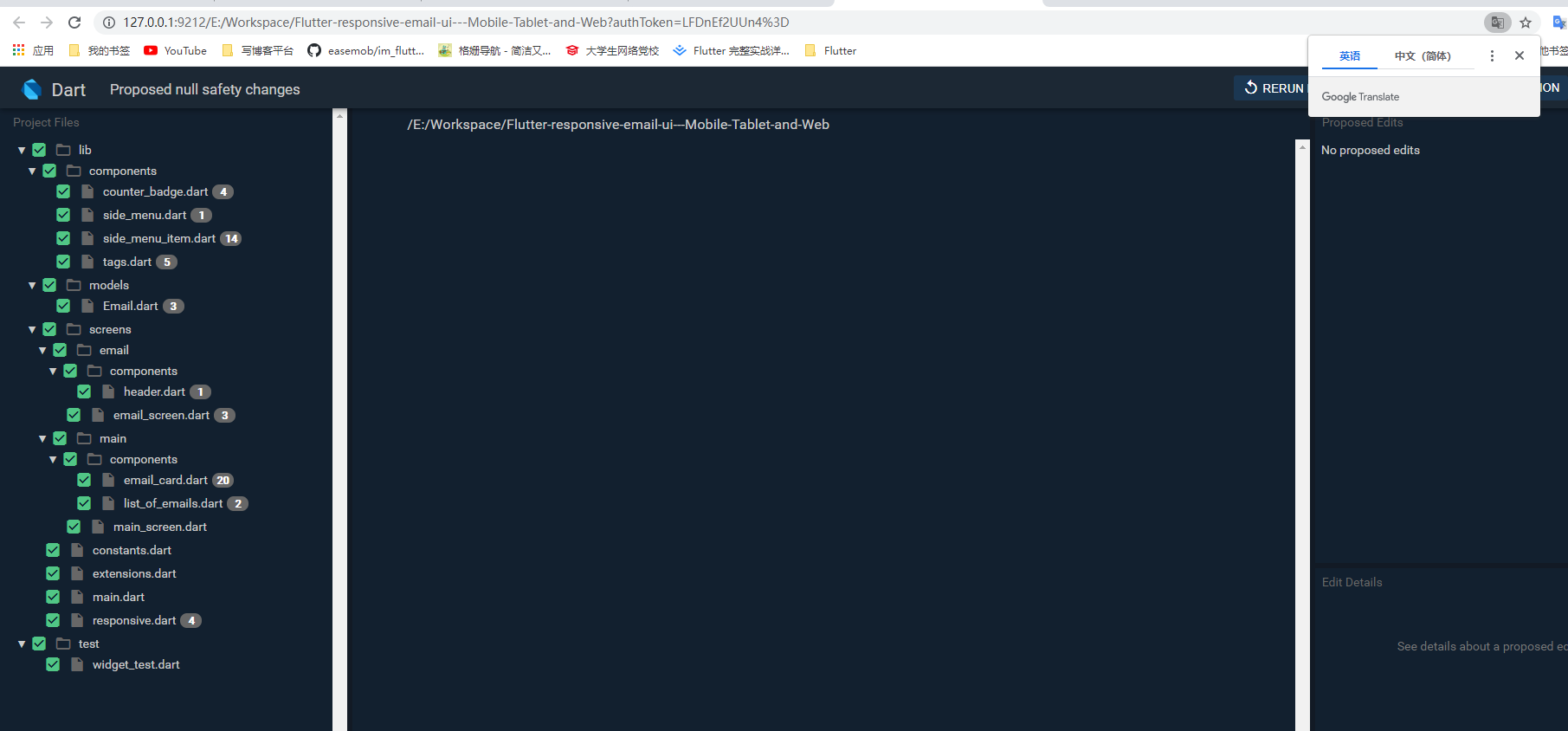Open email_card.dart file
Screen dimensions: 1568x731
click(x=165, y=480)
